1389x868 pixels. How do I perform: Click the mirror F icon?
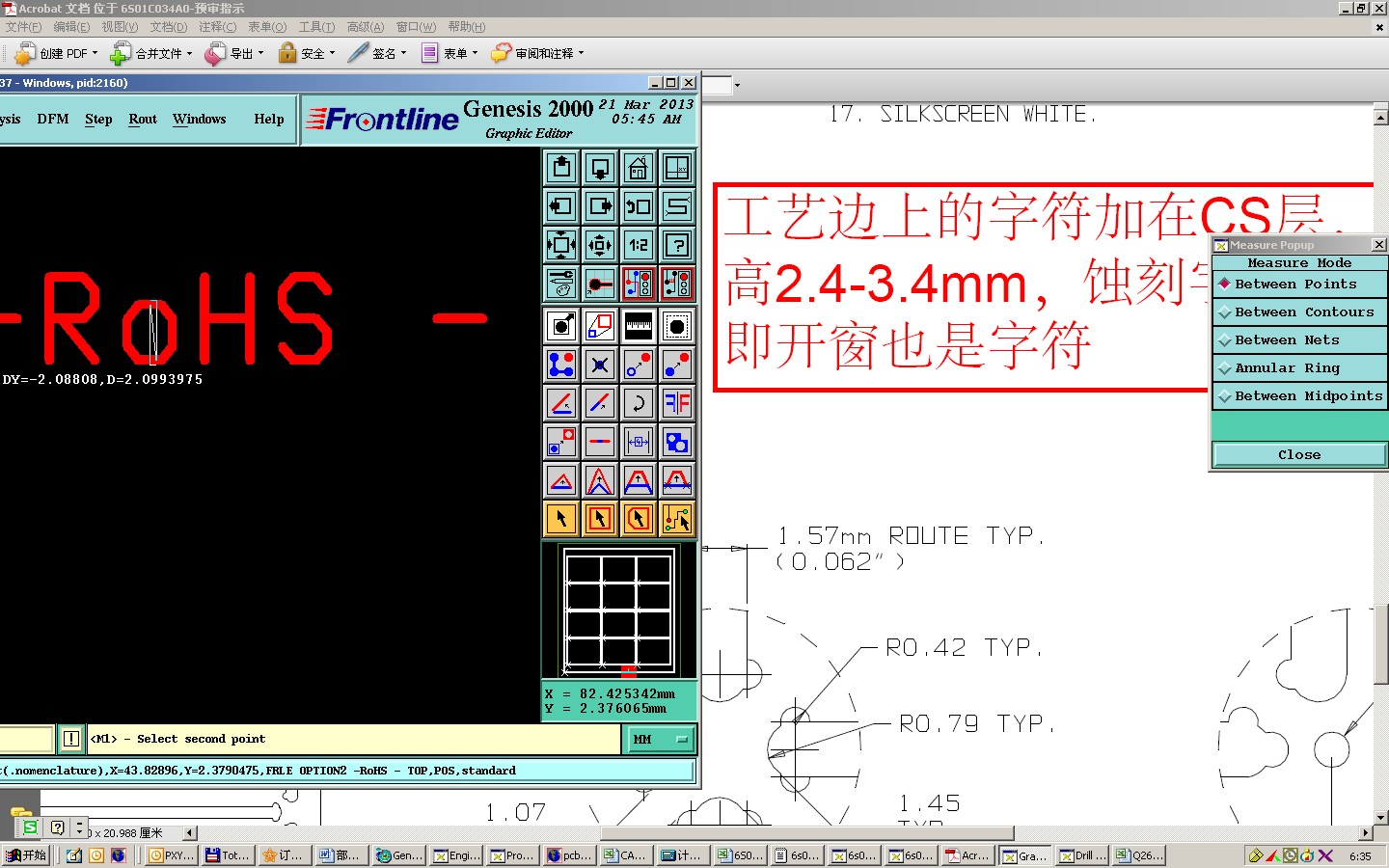677,403
